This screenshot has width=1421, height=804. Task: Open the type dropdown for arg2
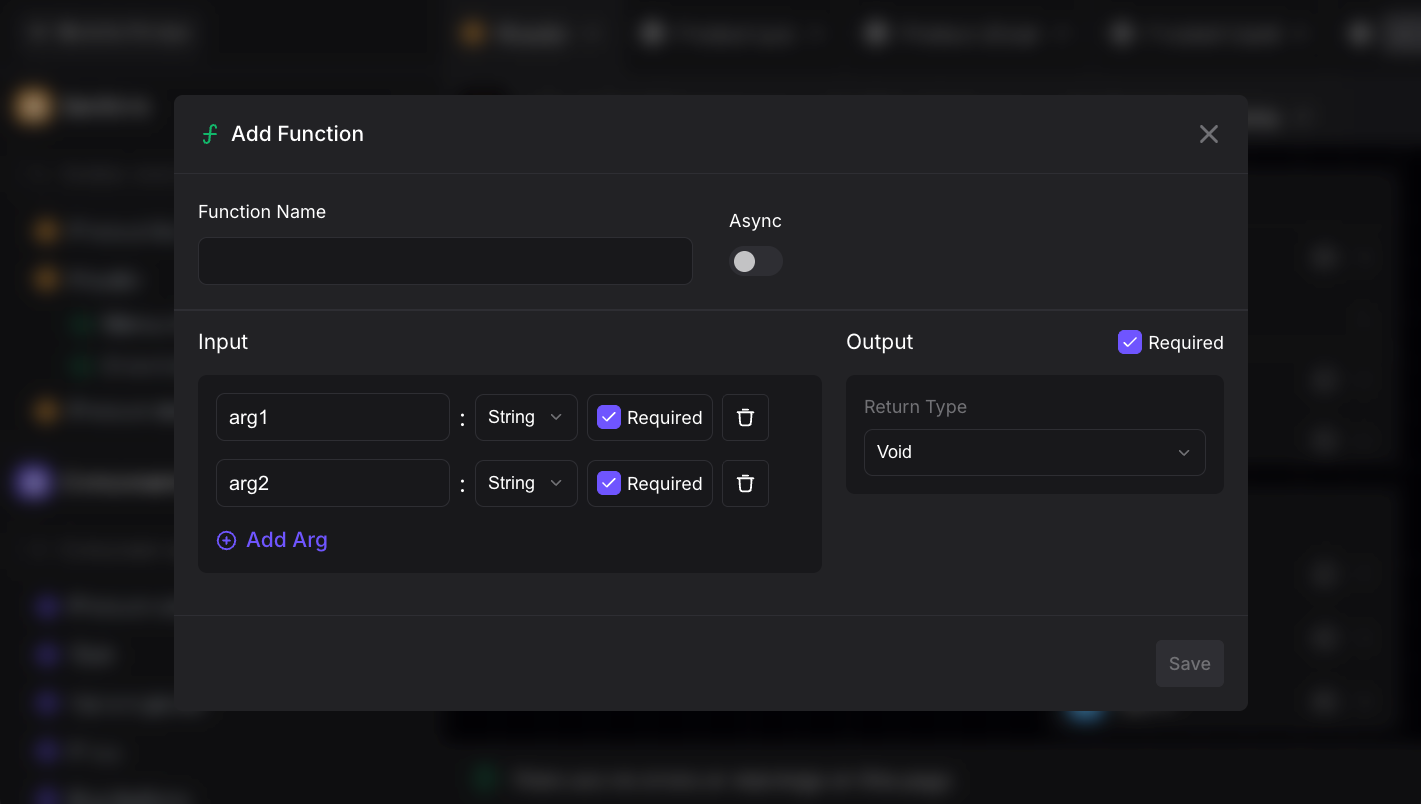[526, 483]
